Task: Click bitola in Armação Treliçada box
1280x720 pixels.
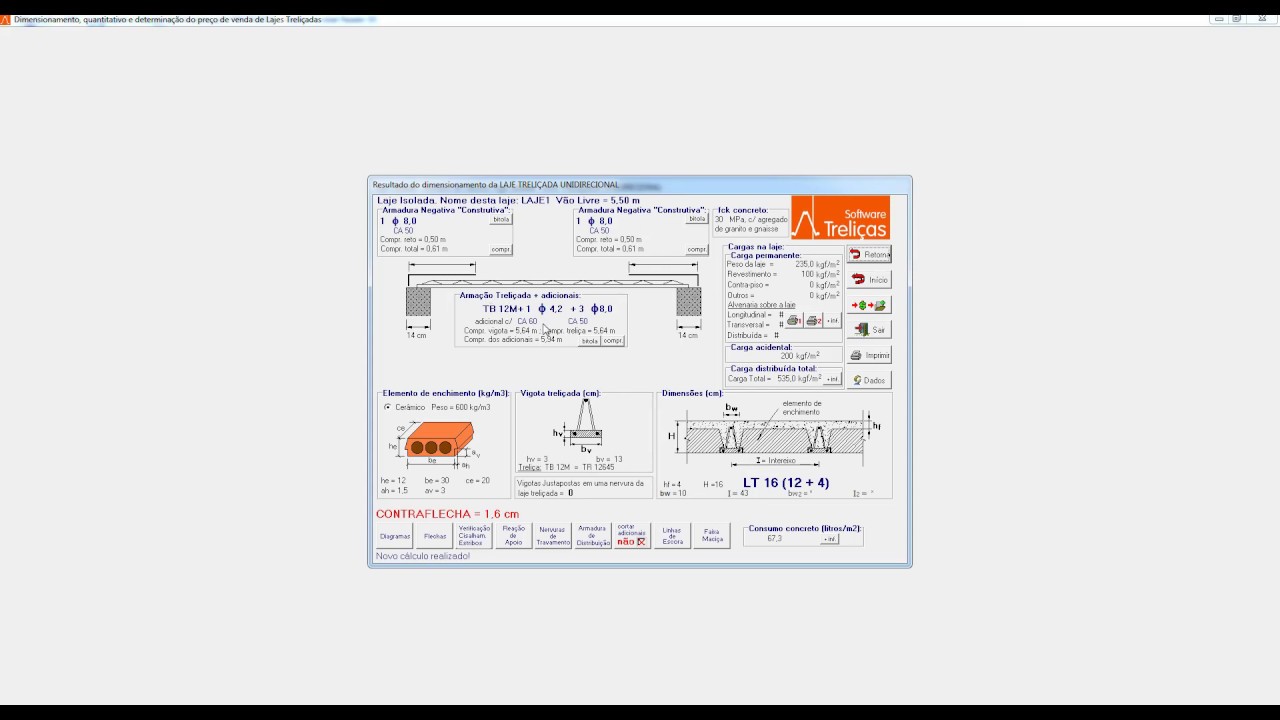Action: pyautogui.click(x=590, y=341)
